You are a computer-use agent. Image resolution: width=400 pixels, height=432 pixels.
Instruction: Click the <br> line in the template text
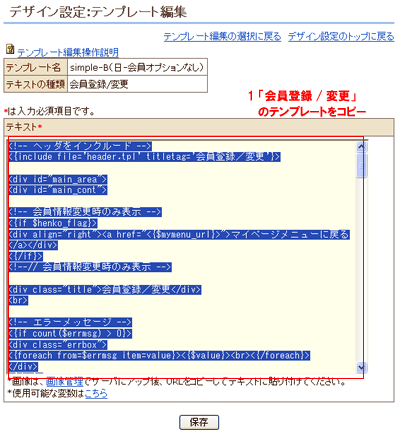point(19,301)
